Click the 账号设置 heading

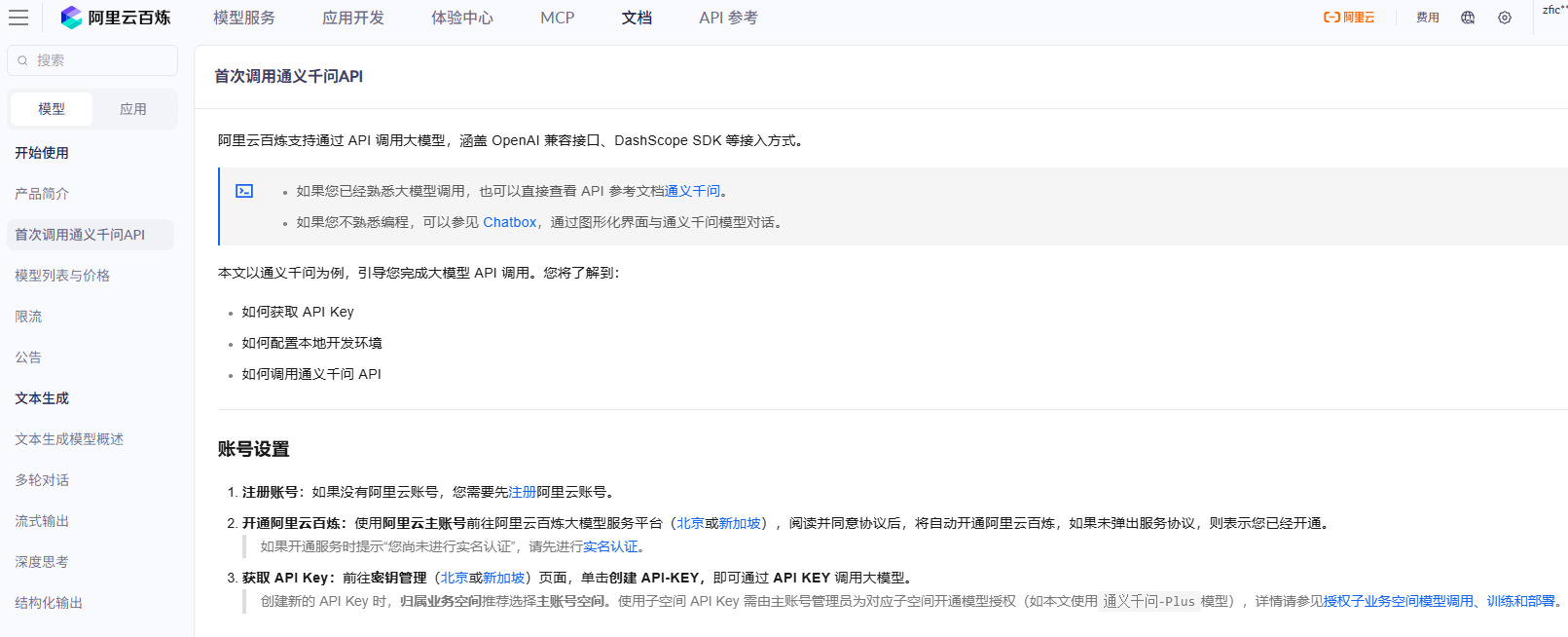pos(254,449)
